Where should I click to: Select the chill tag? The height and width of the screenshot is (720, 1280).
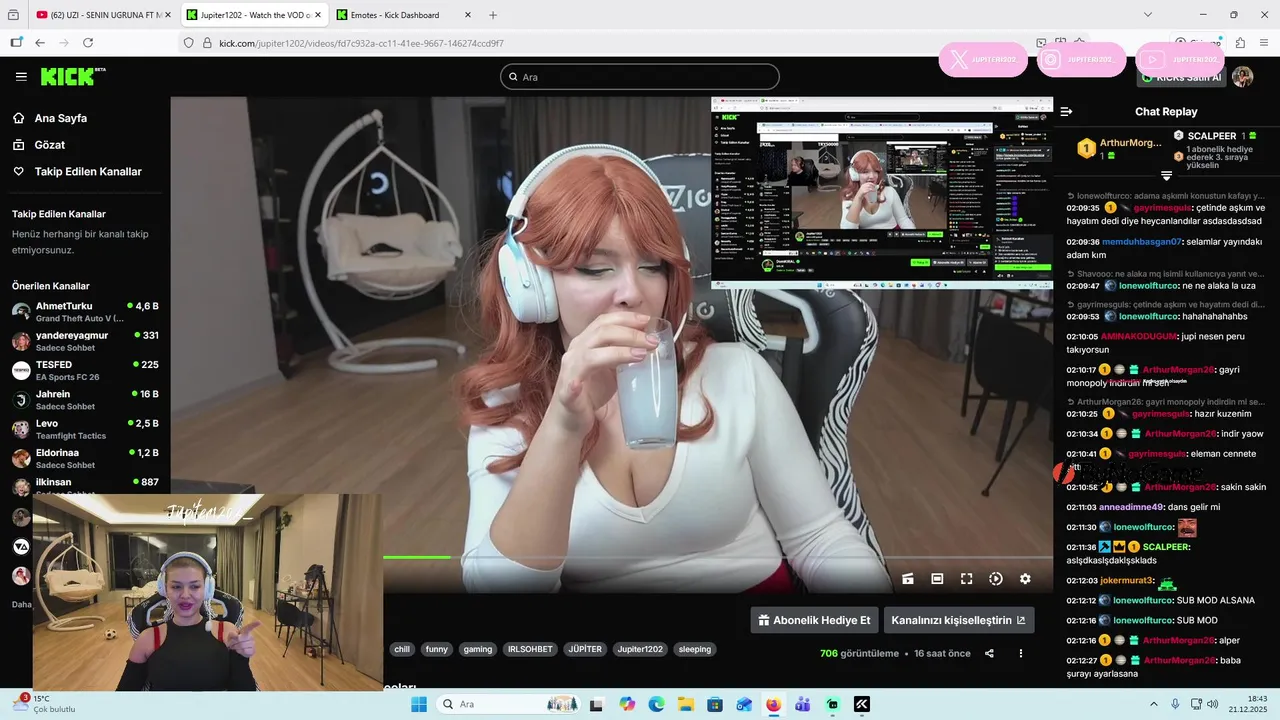[402, 649]
